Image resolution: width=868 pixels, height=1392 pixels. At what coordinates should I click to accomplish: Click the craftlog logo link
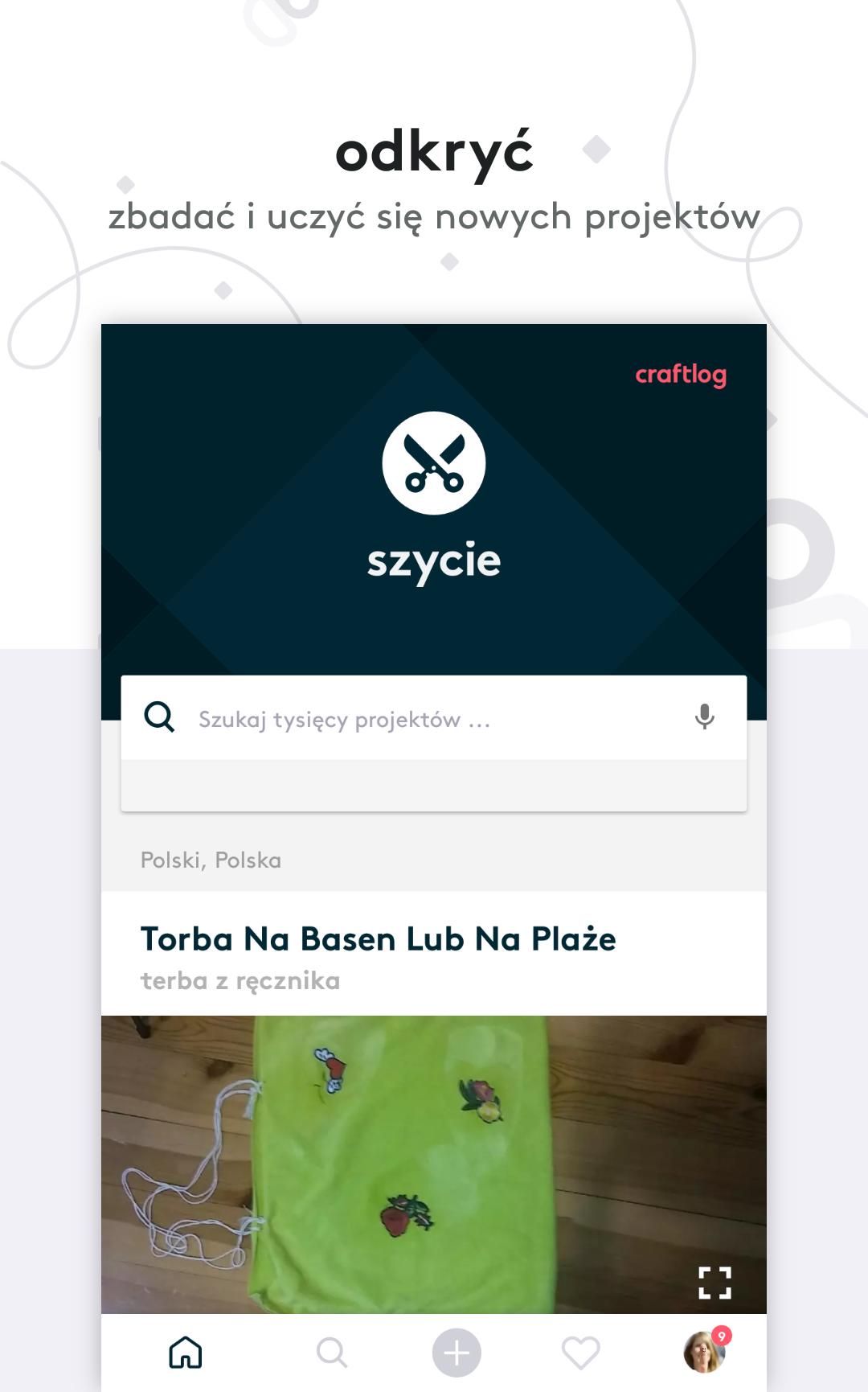(681, 375)
